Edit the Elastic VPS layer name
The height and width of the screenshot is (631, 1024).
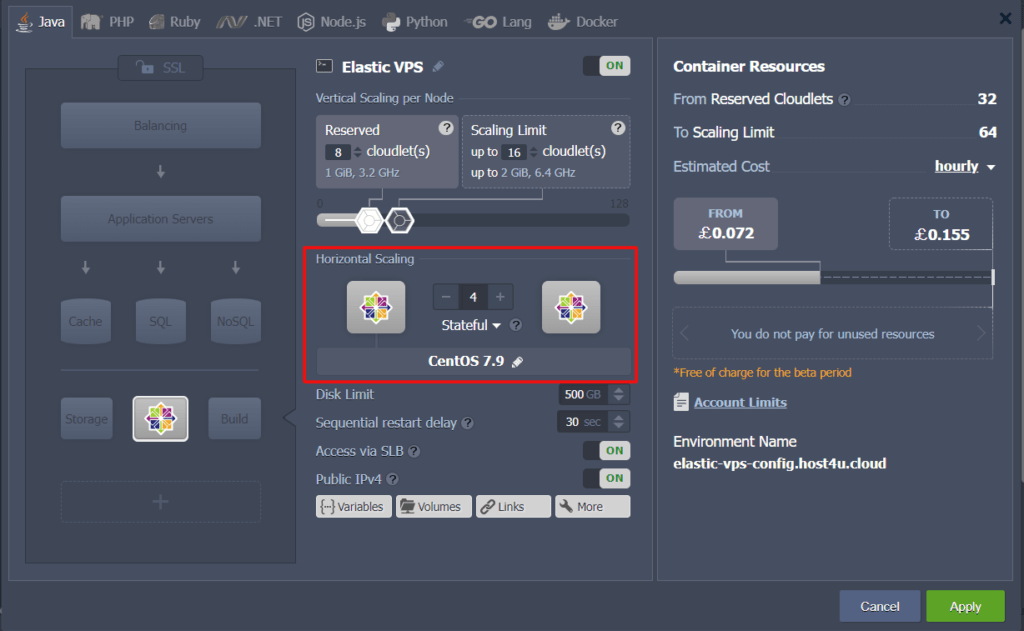pyautogui.click(x=438, y=67)
